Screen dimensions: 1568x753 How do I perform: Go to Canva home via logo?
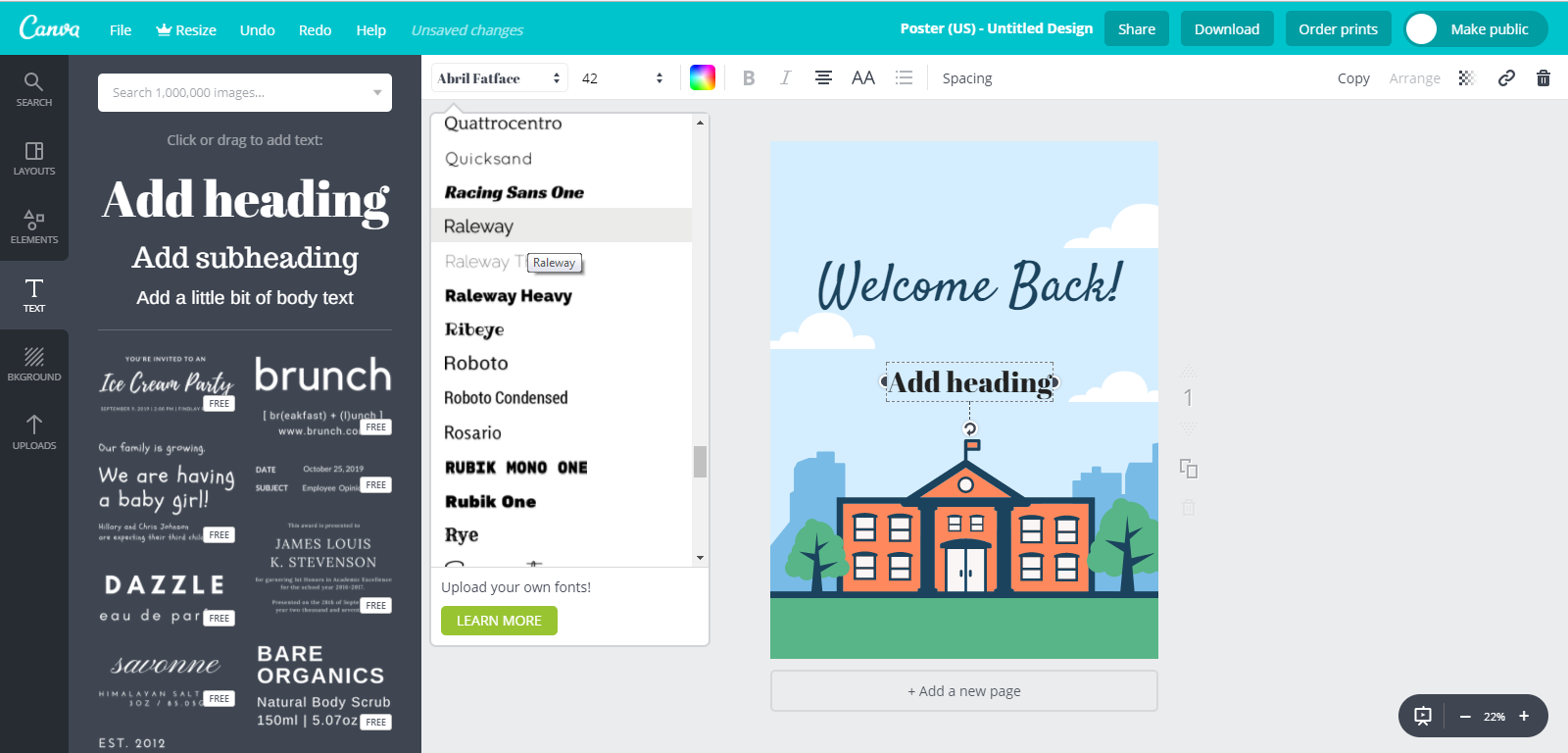(x=49, y=27)
